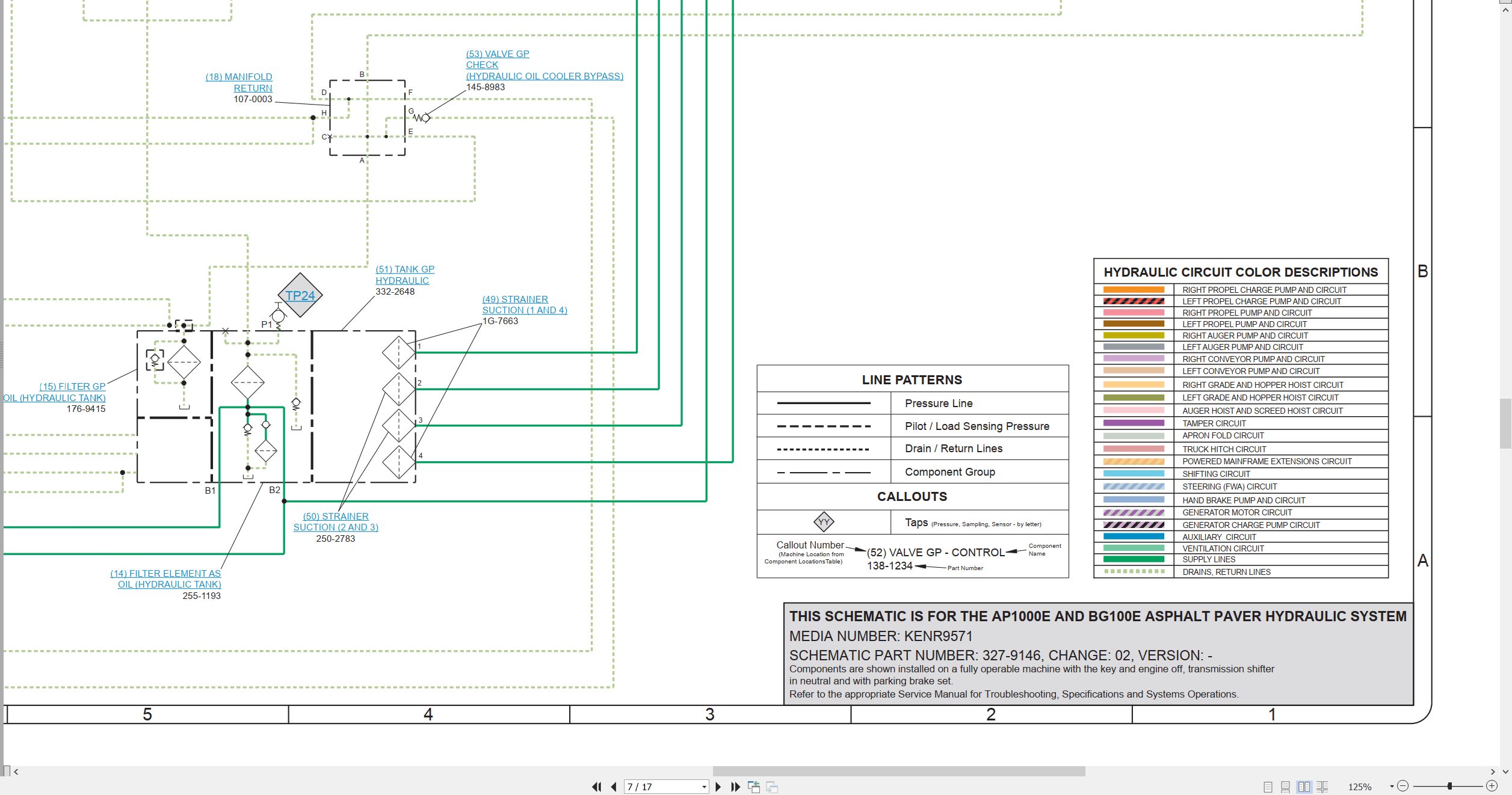This screenshot has width=1512, height=795.
Task: Click the scroll left arrow
Action: click(x=16, y=772)
